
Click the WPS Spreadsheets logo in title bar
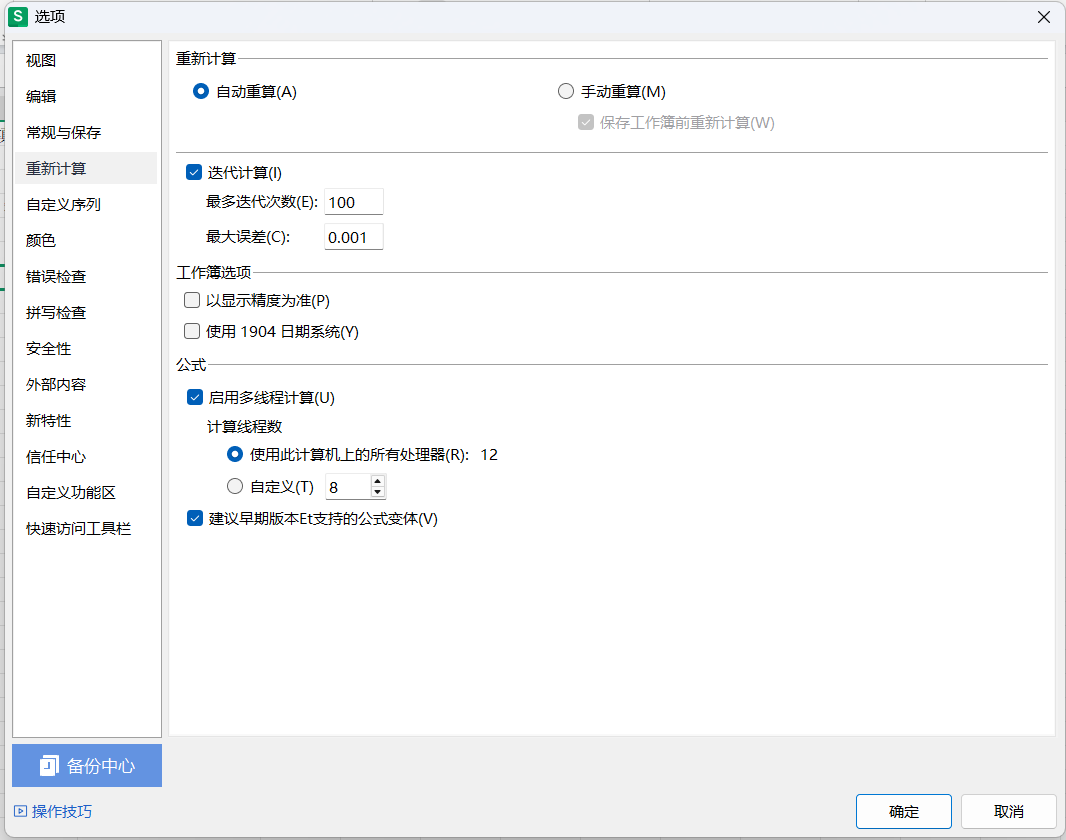click(17, 16)
